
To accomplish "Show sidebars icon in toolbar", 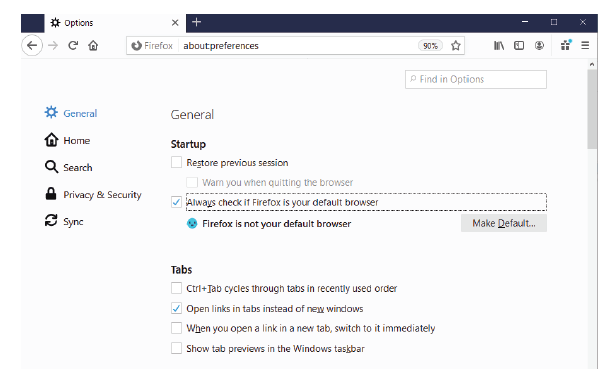I will 519,45.
